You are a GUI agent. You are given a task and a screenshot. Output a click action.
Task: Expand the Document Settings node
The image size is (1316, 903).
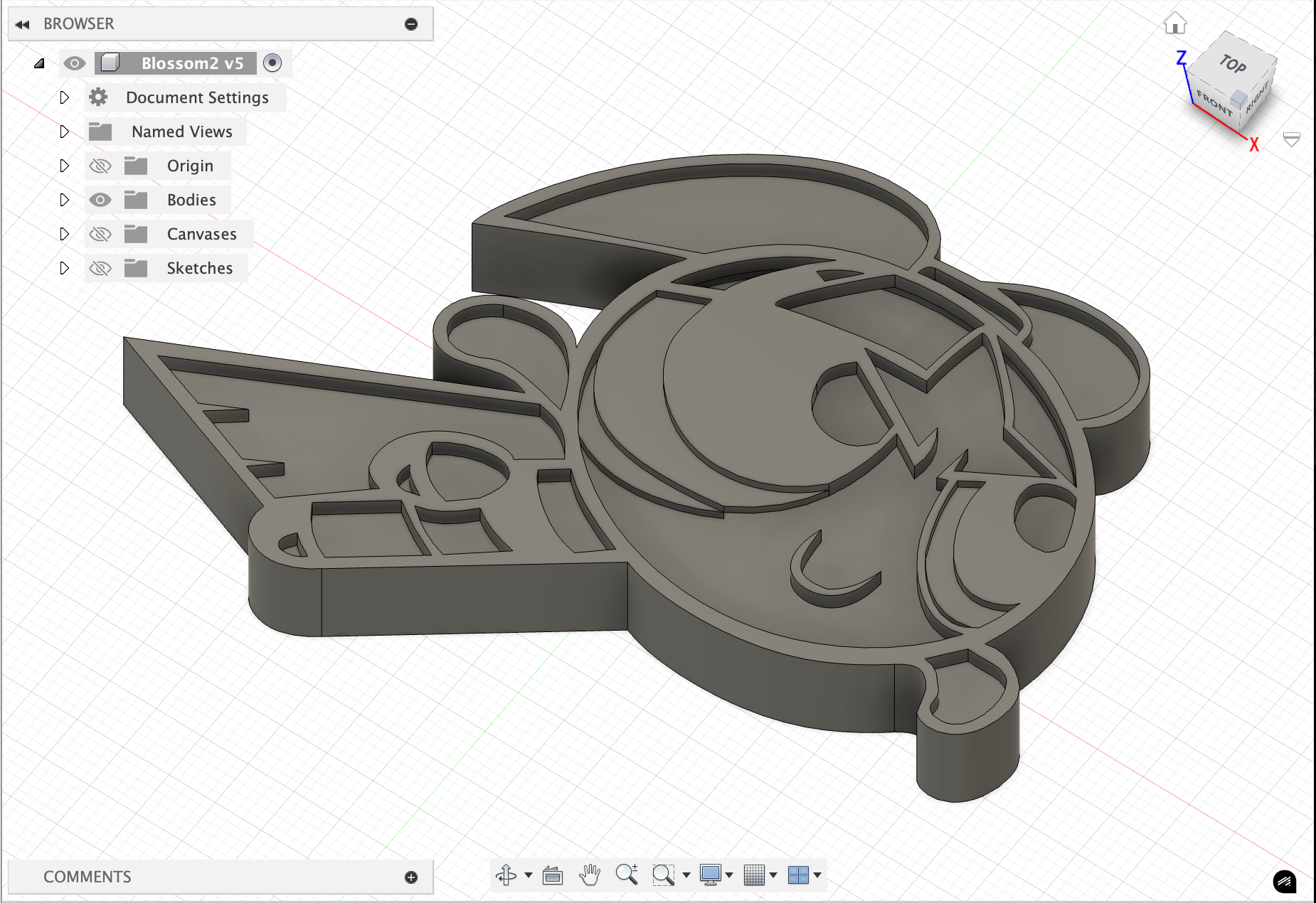point(64,97)
